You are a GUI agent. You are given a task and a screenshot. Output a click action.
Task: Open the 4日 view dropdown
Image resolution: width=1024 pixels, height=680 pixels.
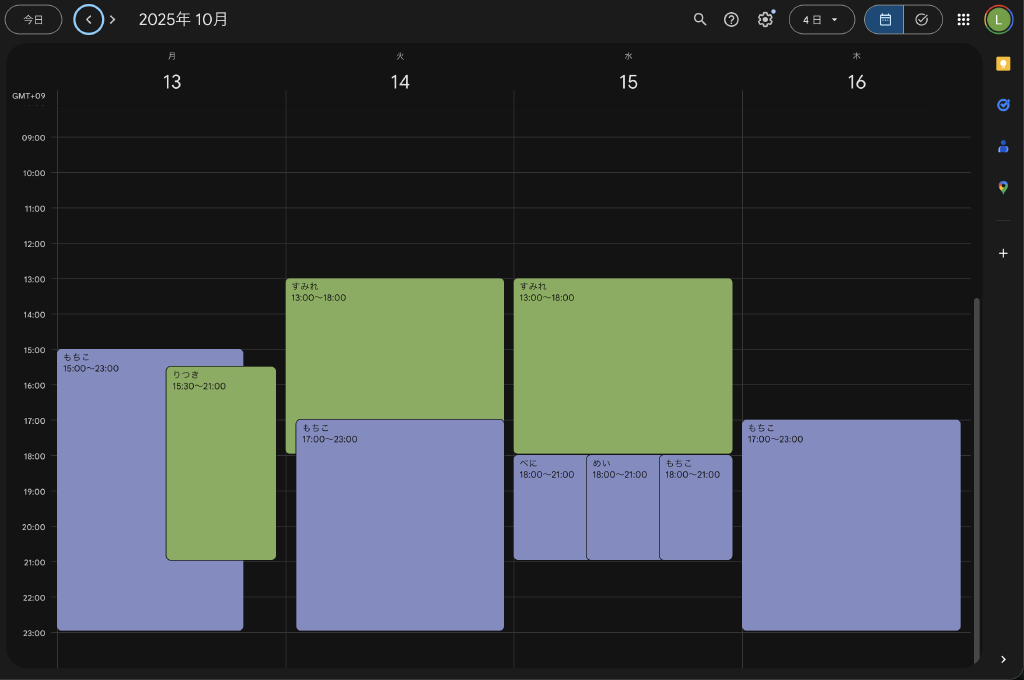pyautogui.click(x=822, y=20)
